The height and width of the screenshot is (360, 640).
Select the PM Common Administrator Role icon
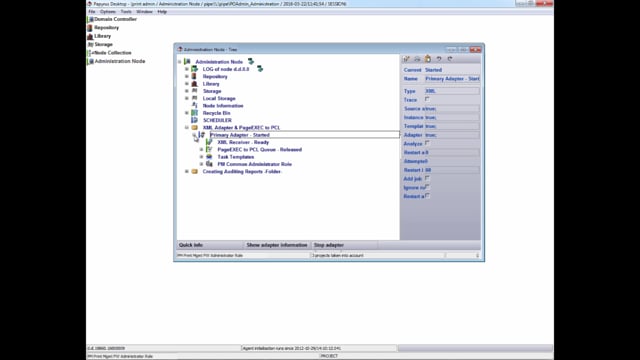point(209,164)
